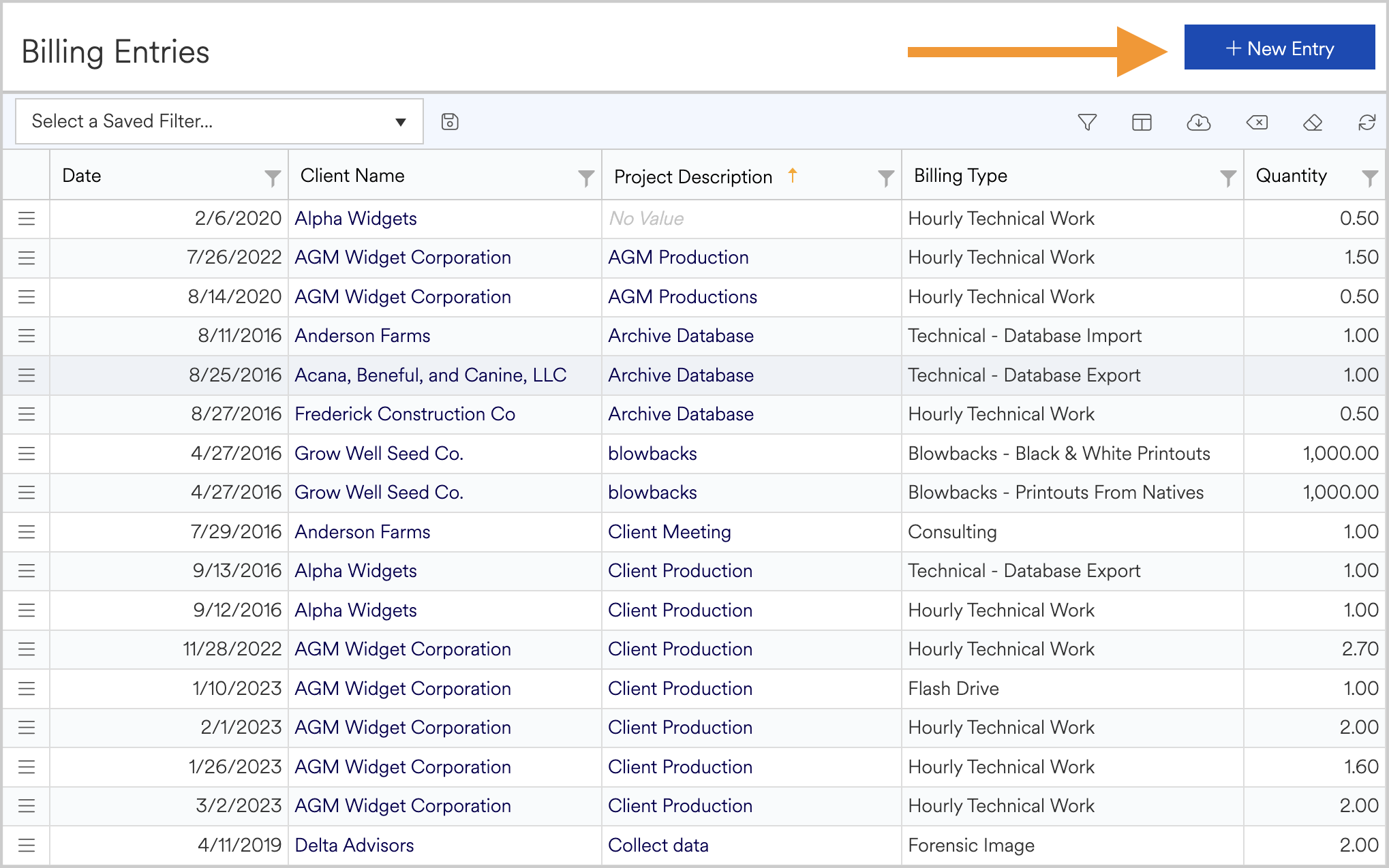Open the column layout icon
The height and width of the screenshot is (868, 1389).
tap(1142, 122)
